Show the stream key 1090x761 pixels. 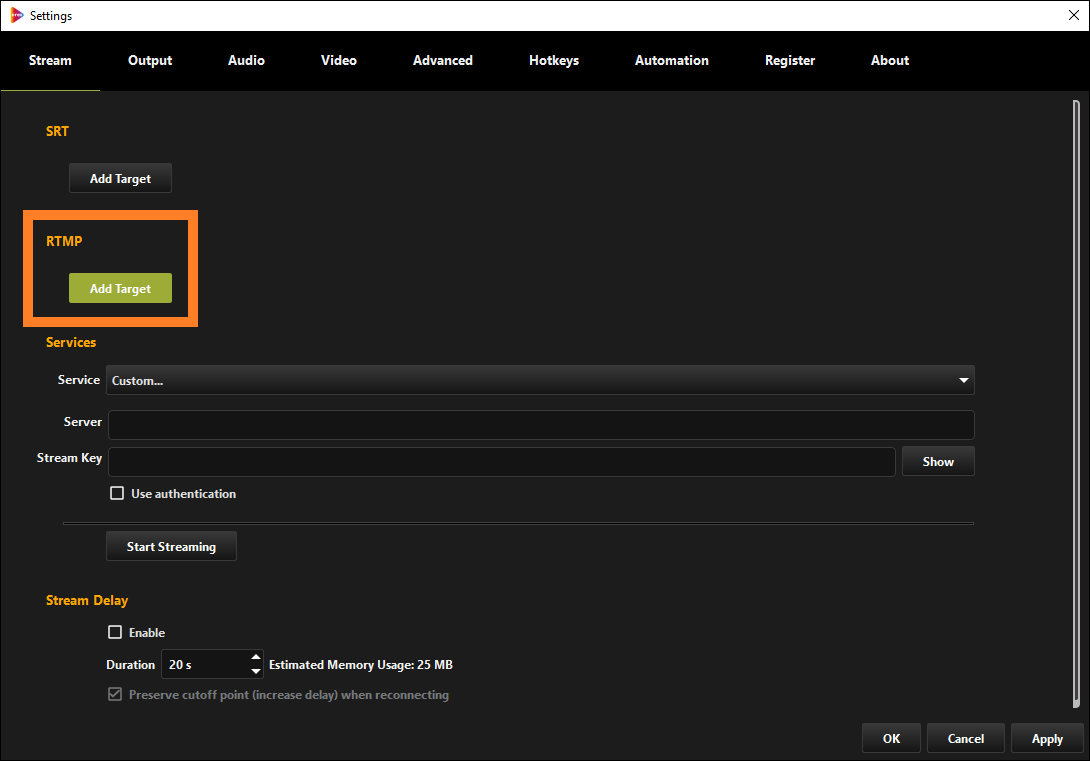938,461
